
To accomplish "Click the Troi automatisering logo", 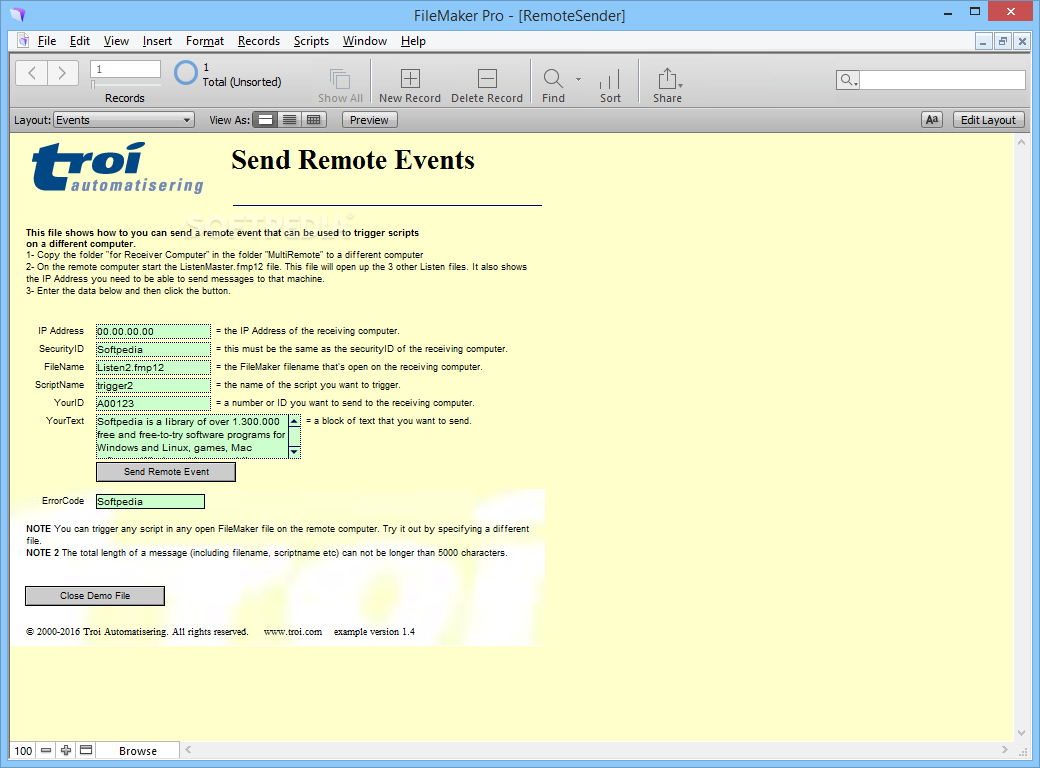I will pyautogui.click(x=117, y=167).
